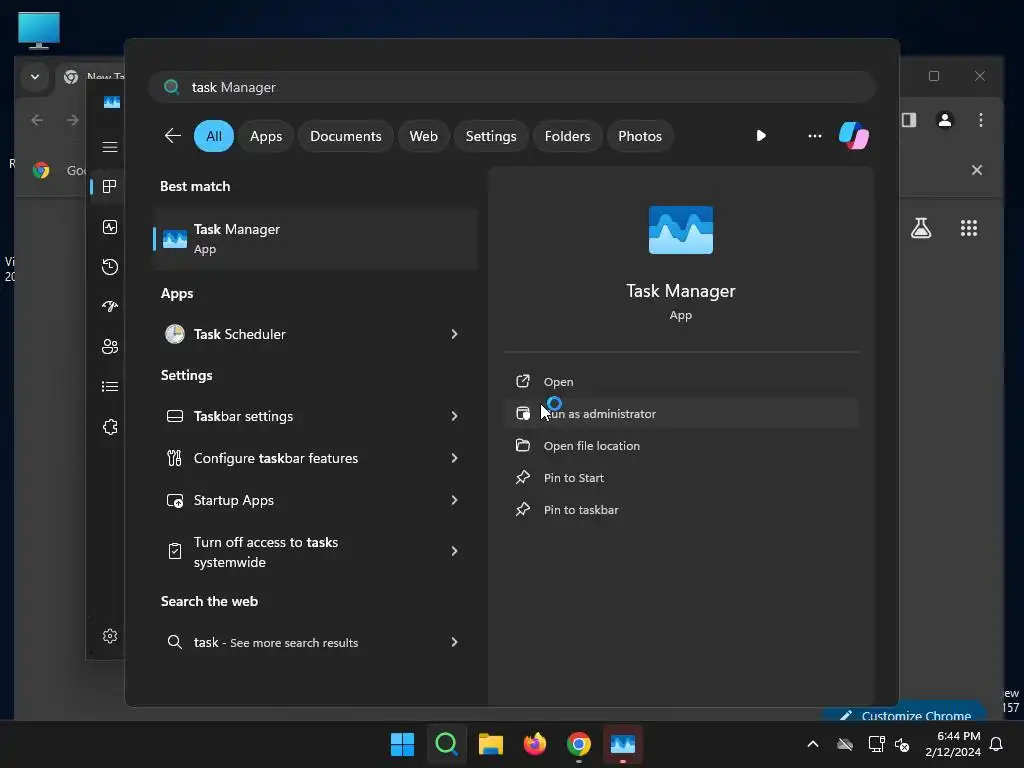This screenshot has height=768, width=1024.
Task: Open Task Manager settings gear
Action: tap(110, 636)
